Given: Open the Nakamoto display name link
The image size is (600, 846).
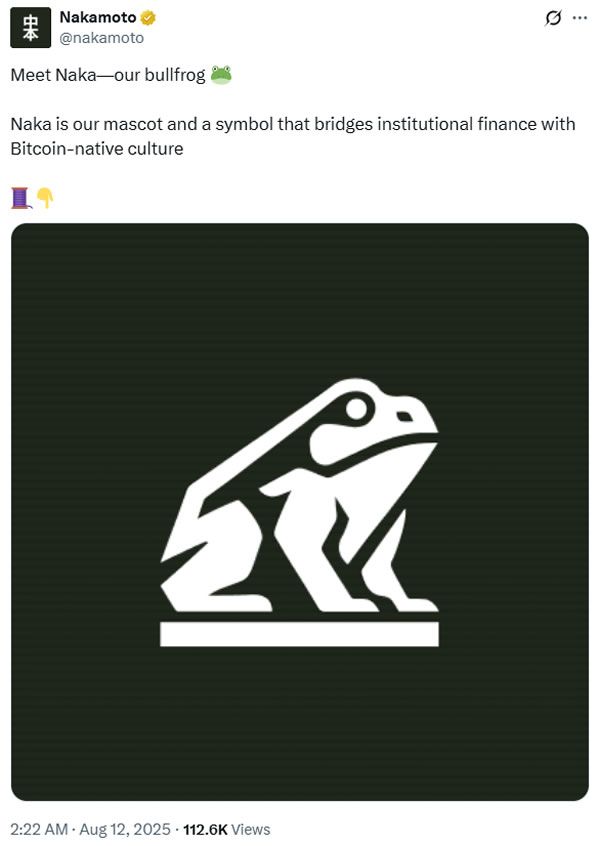Looking at the screenshot, I should pyautogui.click(x=98, y=18).
